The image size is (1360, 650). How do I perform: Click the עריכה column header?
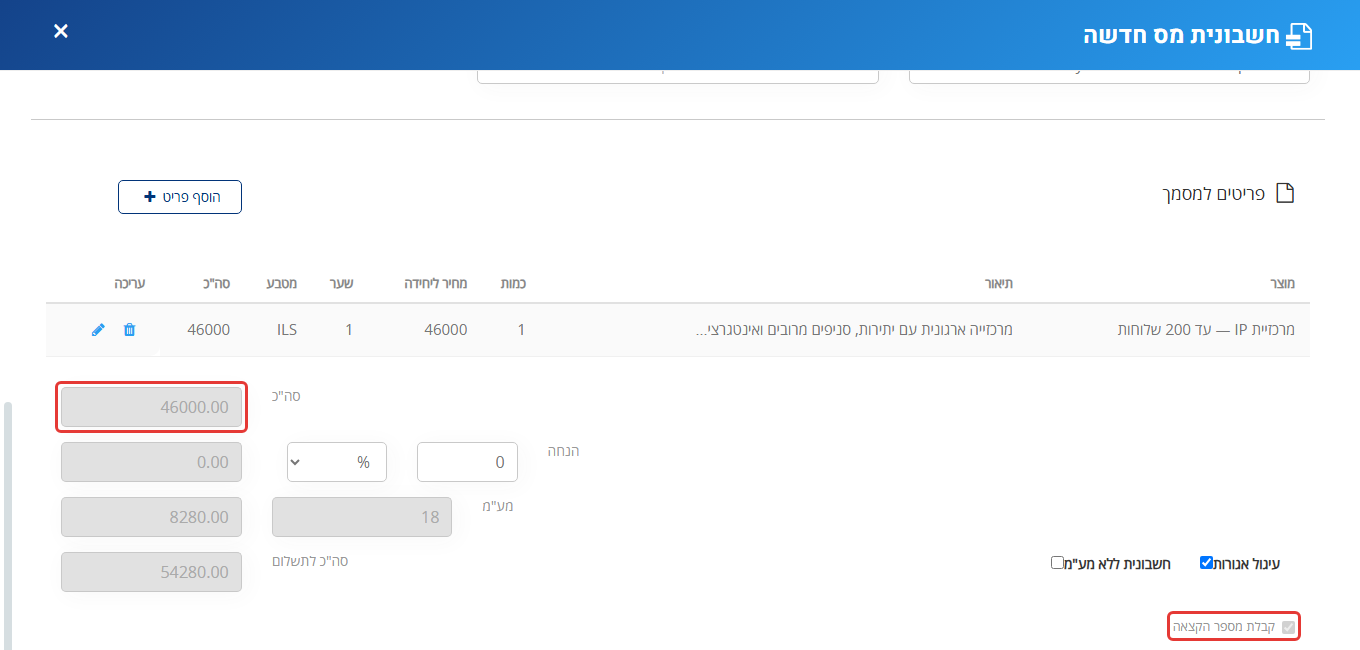[x=129, y=283]
